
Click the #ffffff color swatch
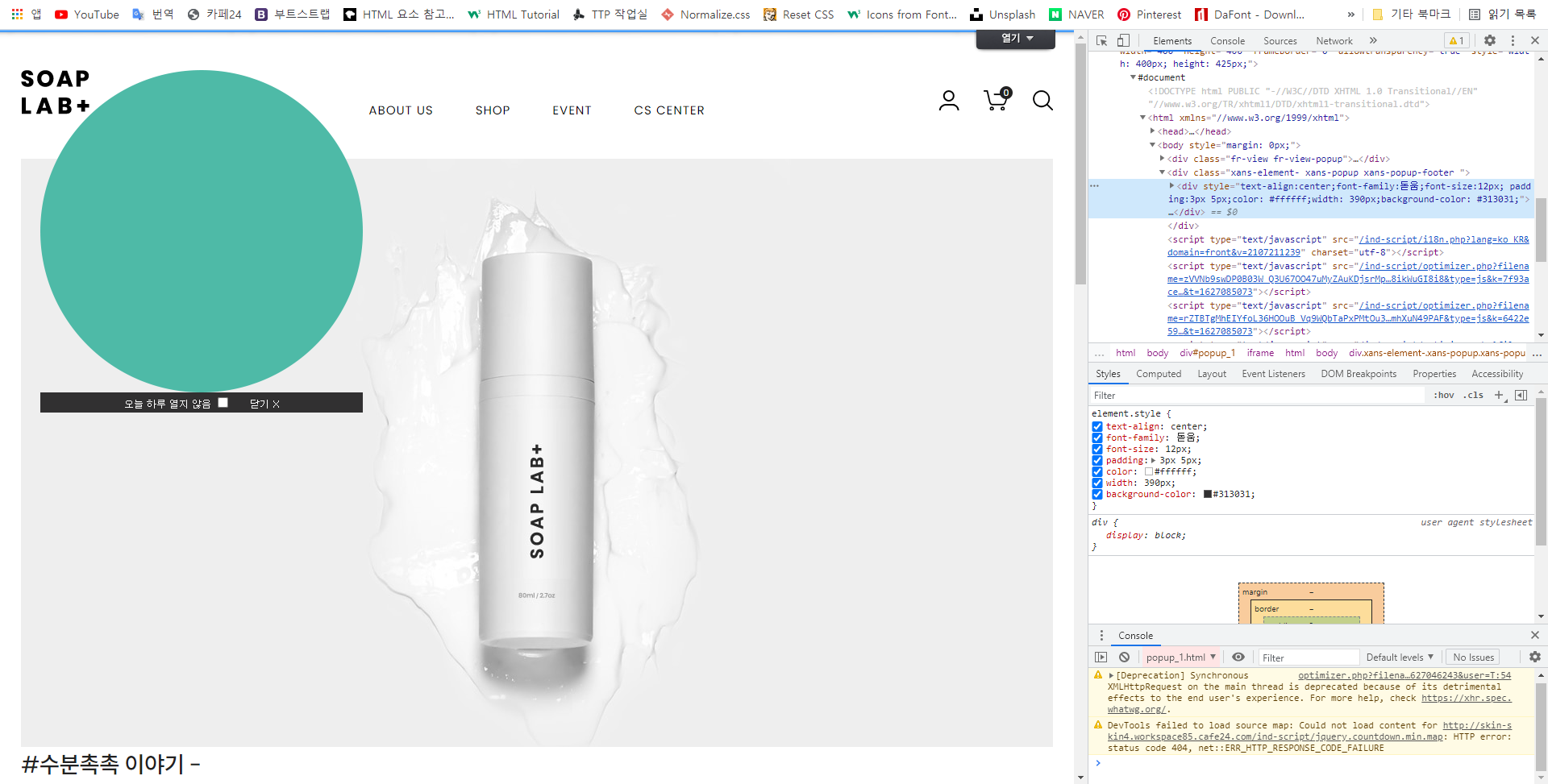1149,472
